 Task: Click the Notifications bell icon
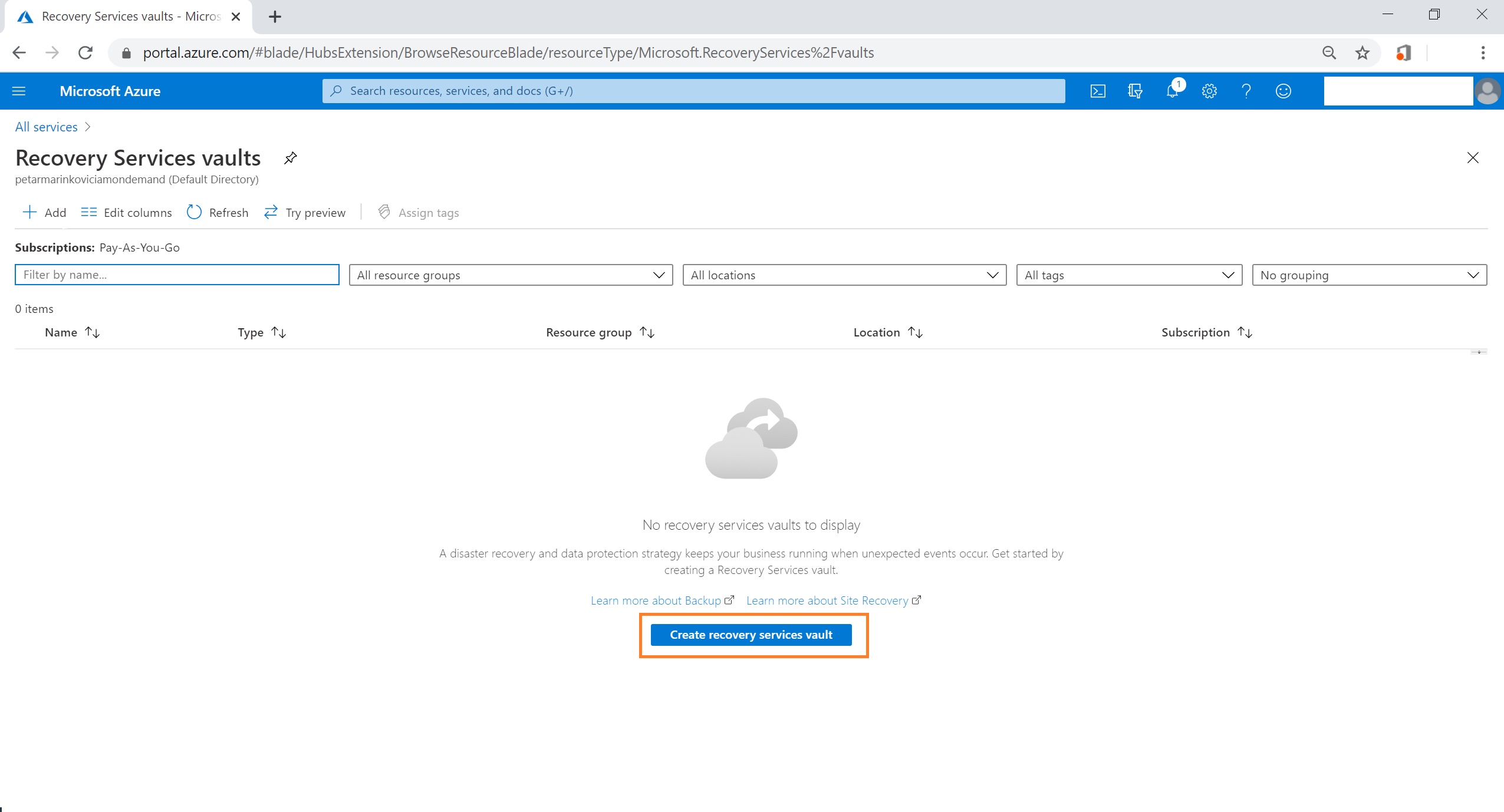[x=1172, y=91]
